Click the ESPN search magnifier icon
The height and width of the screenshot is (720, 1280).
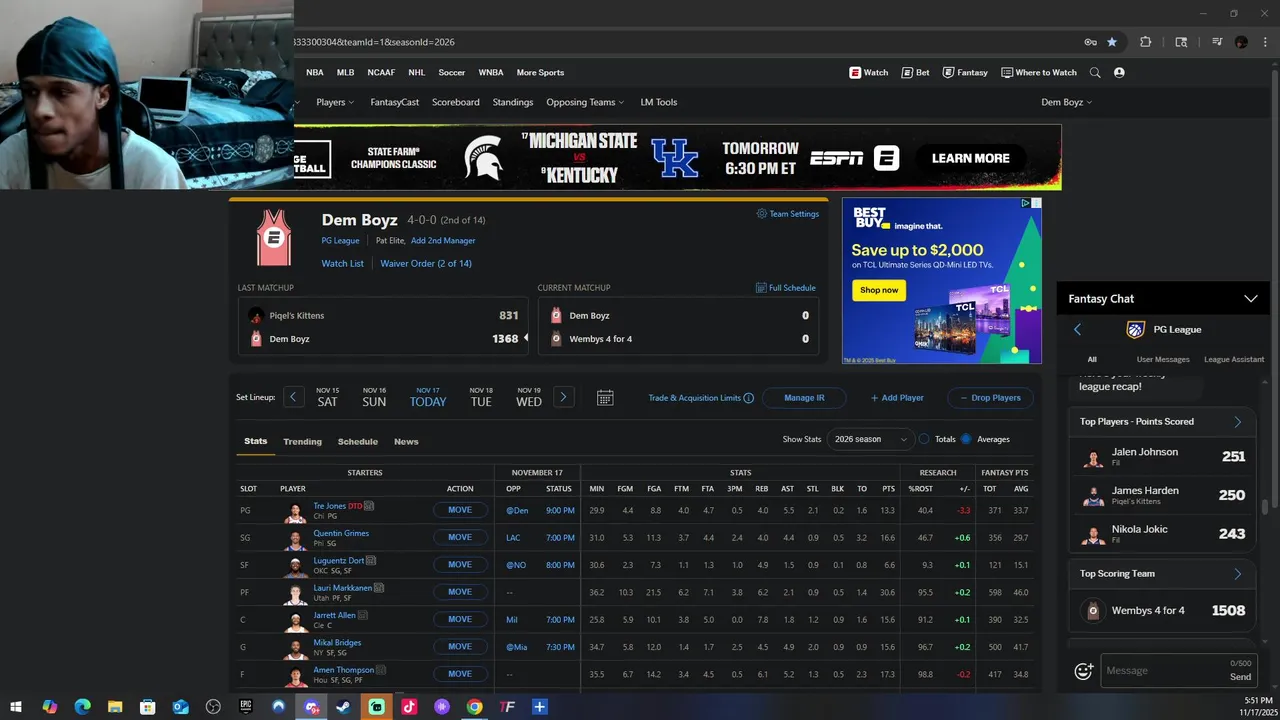click(x=1095, y=72)
